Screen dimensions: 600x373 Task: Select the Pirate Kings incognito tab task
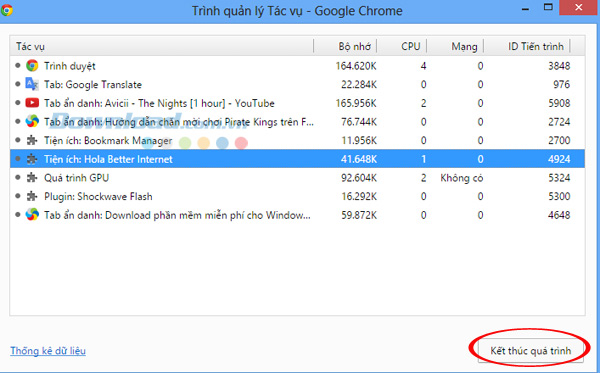[297, 122]
